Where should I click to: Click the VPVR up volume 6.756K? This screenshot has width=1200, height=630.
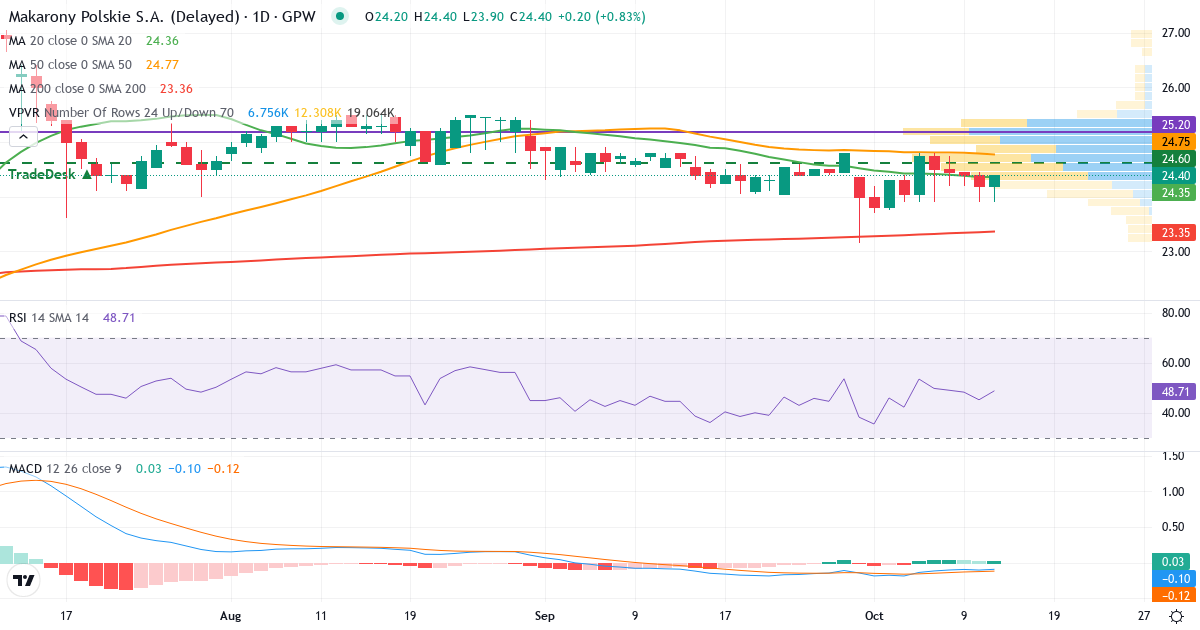(x=268, y=113)
